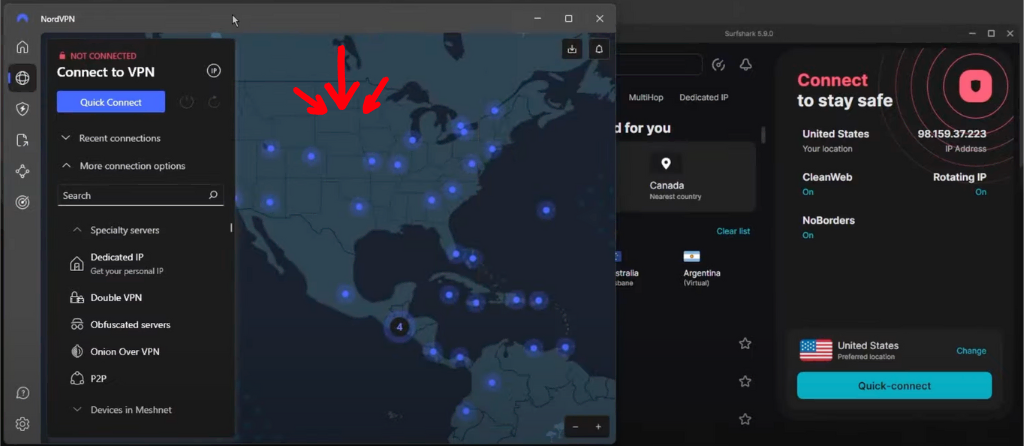Viewport: 1024px width, 446px height.
Task: Switch to the MultiHop tab in Surfshark
Action: pyautogui.click(x=645, y=98)
